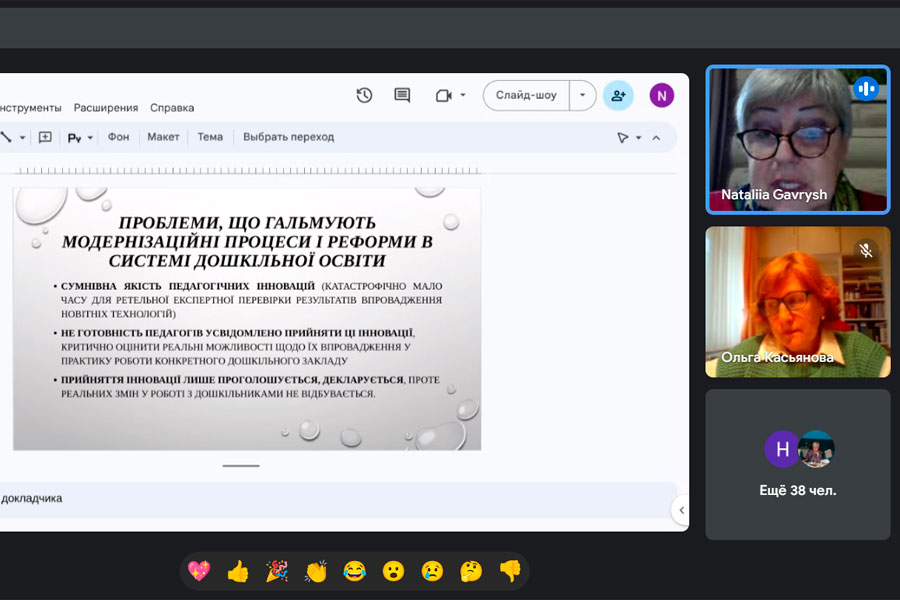This screenshot has height=600, width=900.
Task: Click the share add-person button
Action: pyautogui.click(x=618, y=95)
